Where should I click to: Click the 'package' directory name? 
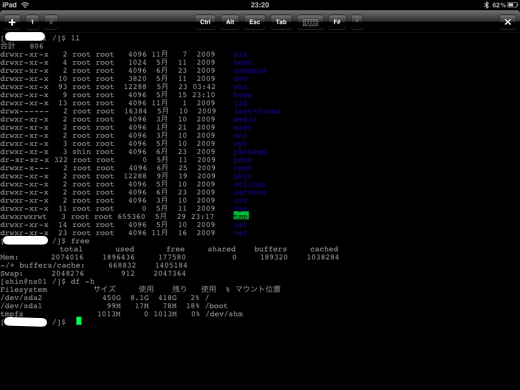250,152
